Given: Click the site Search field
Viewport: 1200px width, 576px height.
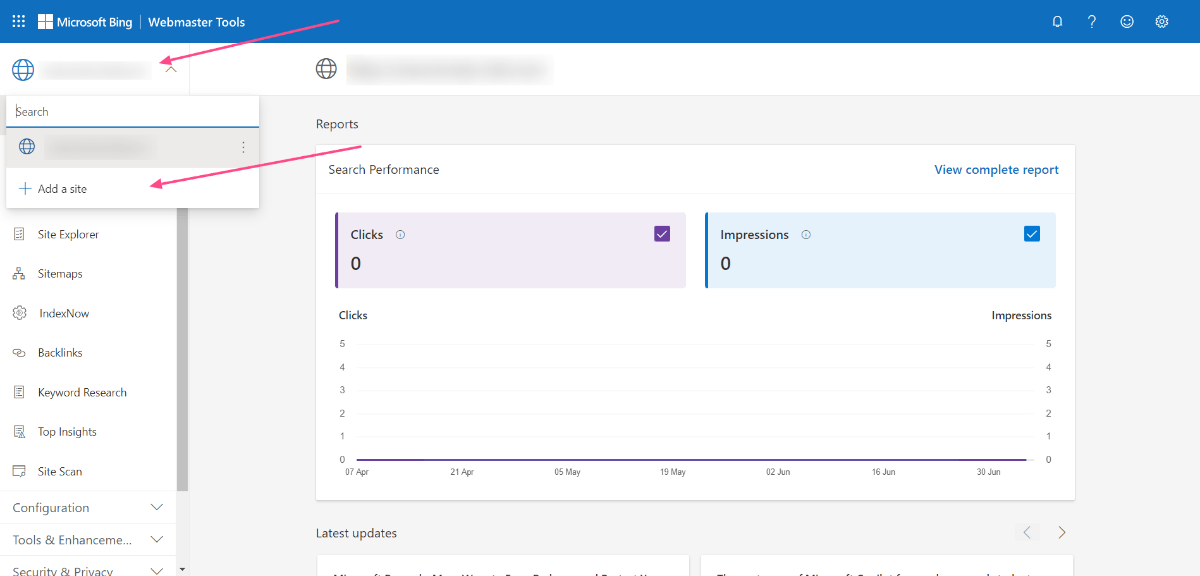Looking at the screenshot, I should coord(133,112).
